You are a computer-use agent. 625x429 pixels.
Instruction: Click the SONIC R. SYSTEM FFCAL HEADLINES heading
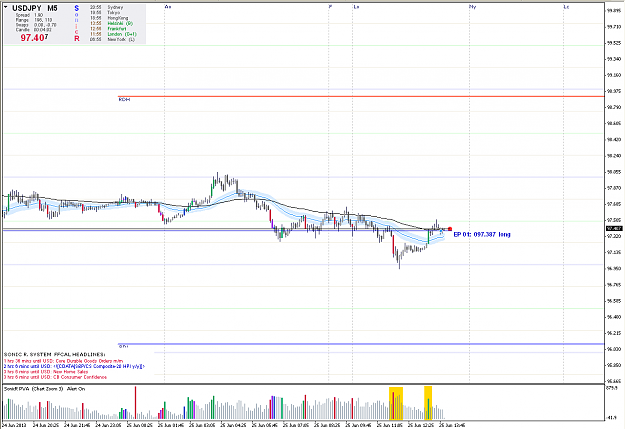point(55,354)
